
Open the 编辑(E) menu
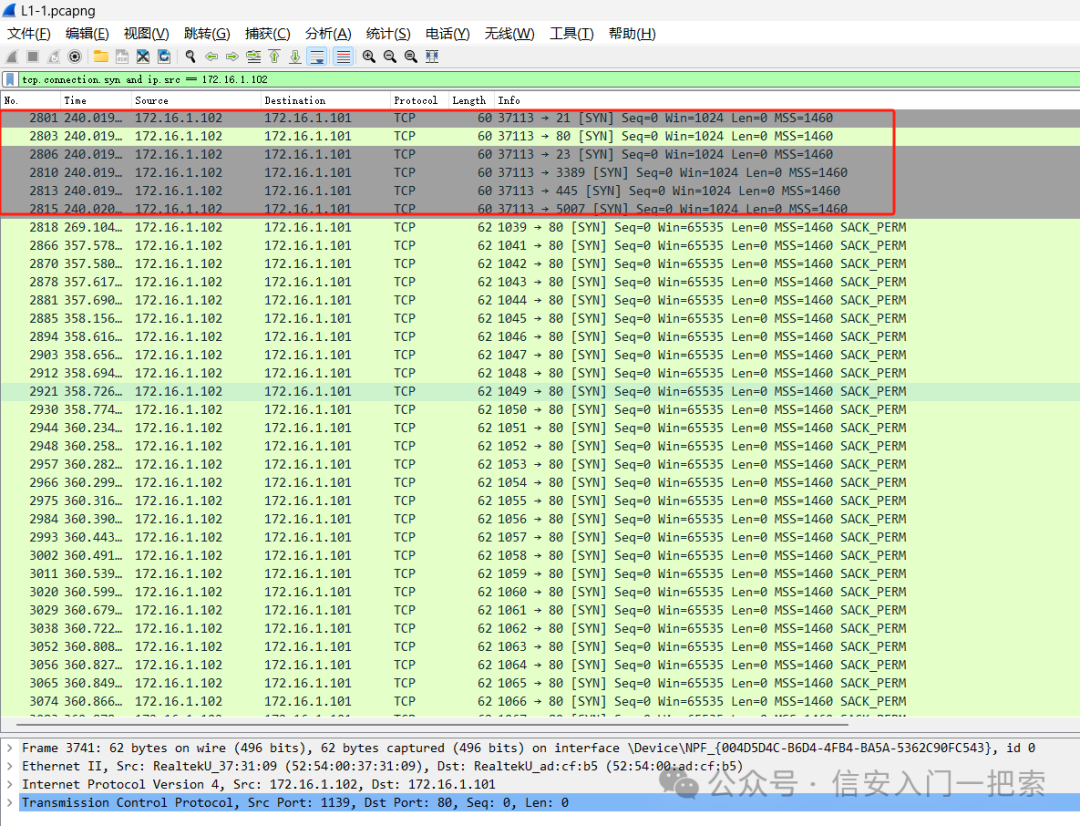[x=87, y=34]
